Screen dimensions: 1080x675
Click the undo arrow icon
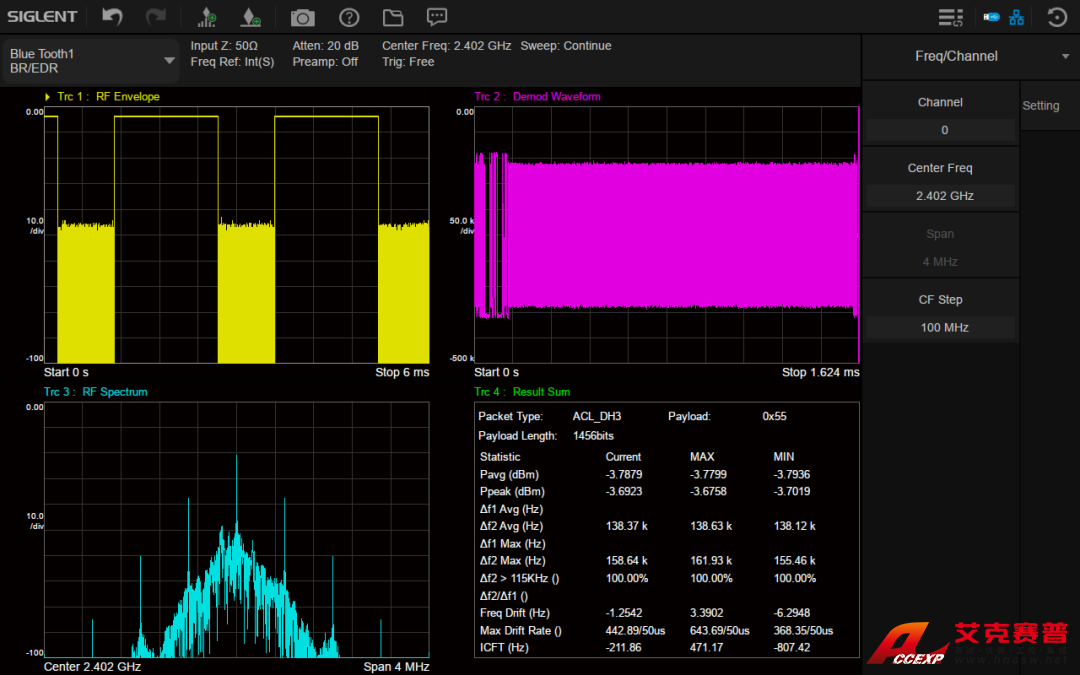(113, 17)
